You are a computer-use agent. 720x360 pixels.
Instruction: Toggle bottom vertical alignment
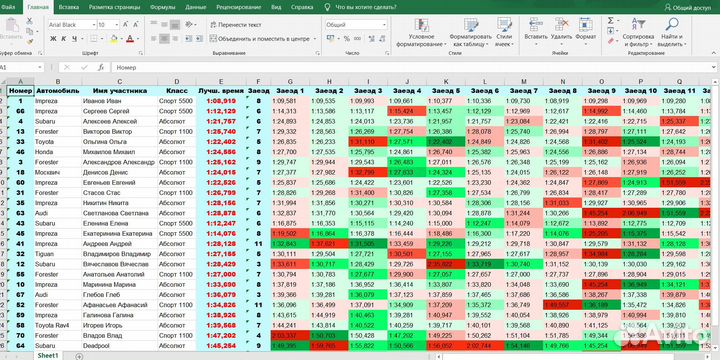click(x=175, y=25)
